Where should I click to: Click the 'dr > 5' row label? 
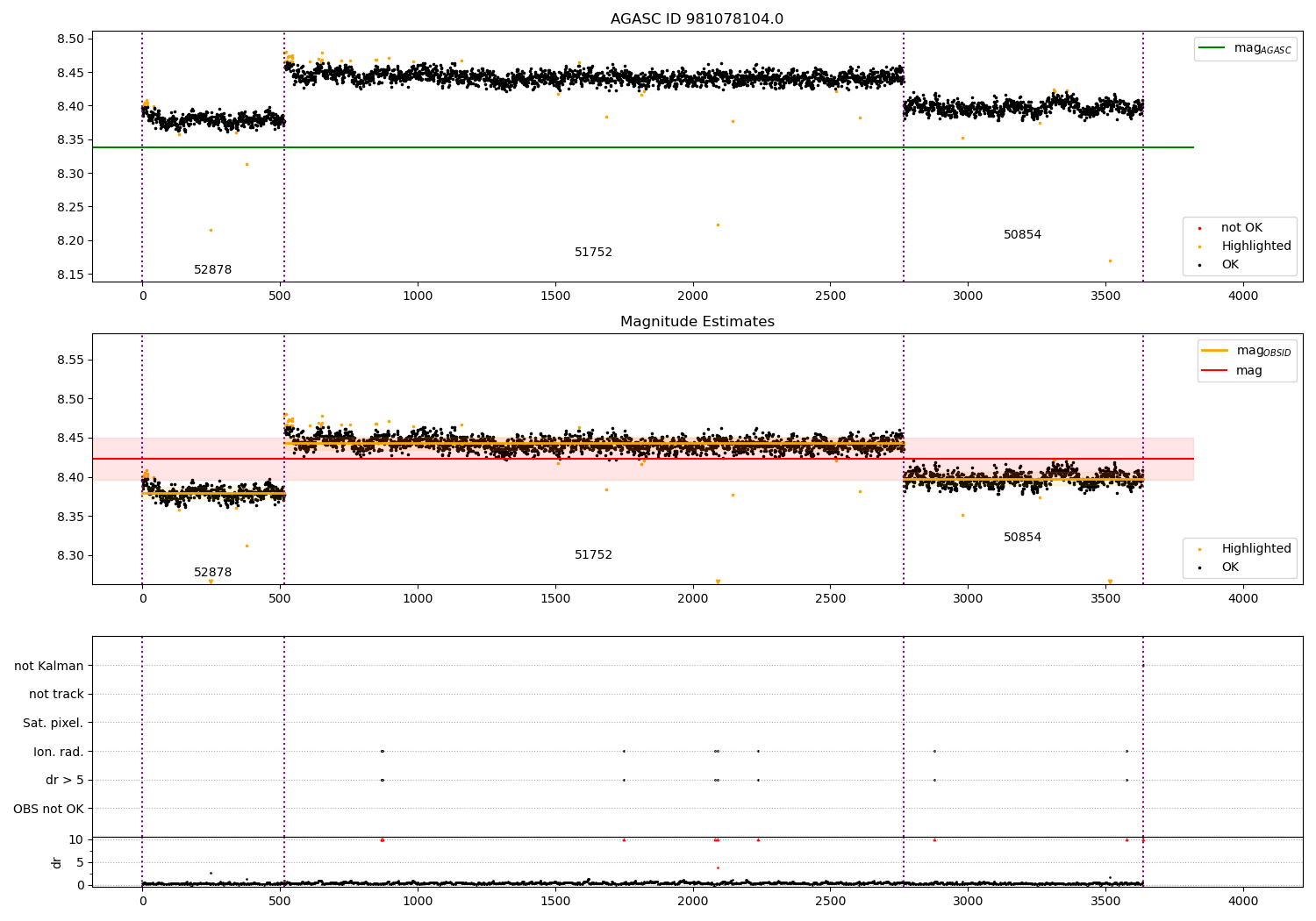[65, 781]
